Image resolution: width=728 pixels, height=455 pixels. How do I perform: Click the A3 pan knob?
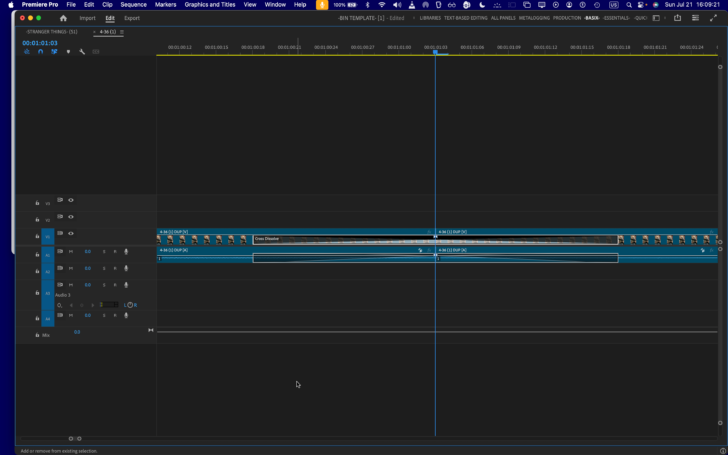(x=130, y=305)
